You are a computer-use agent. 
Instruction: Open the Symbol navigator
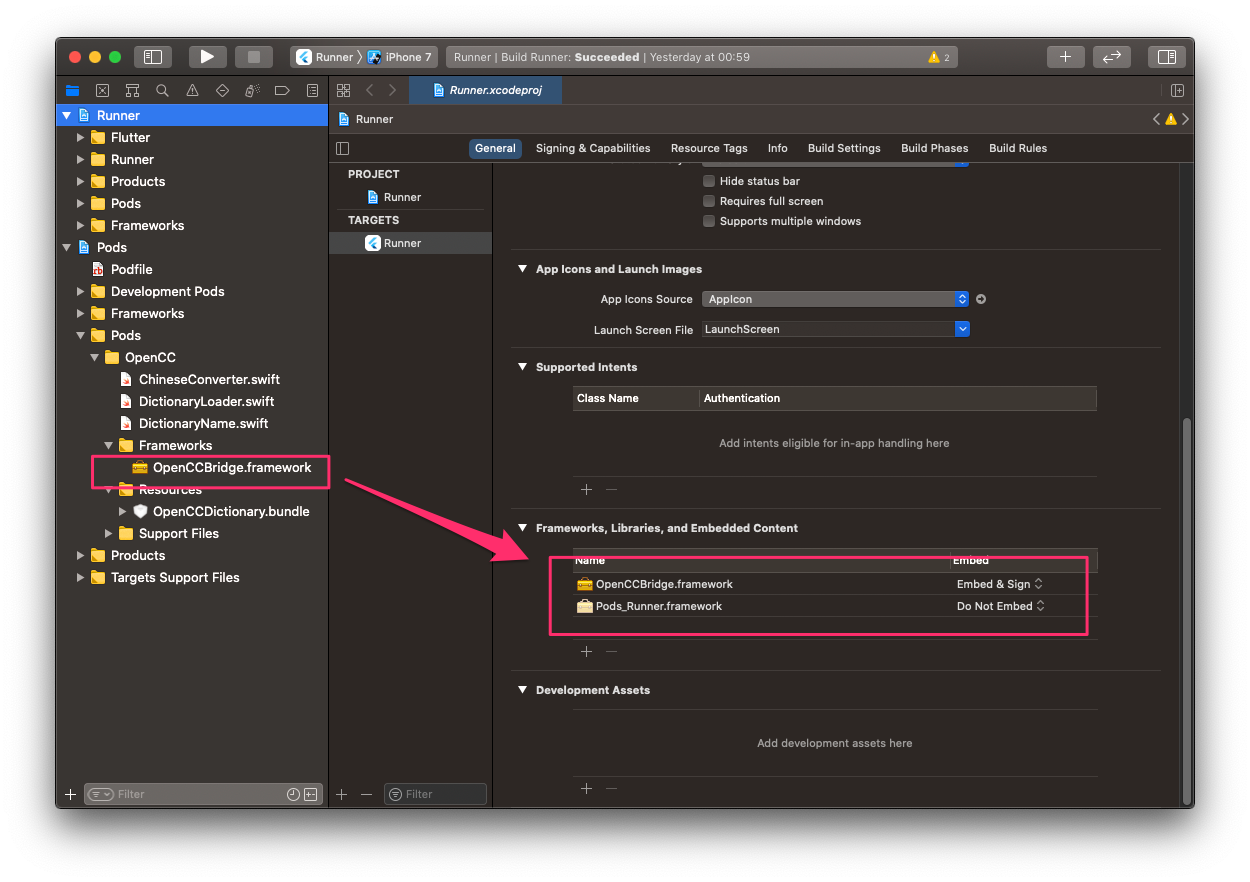click(x=132, y=90)
